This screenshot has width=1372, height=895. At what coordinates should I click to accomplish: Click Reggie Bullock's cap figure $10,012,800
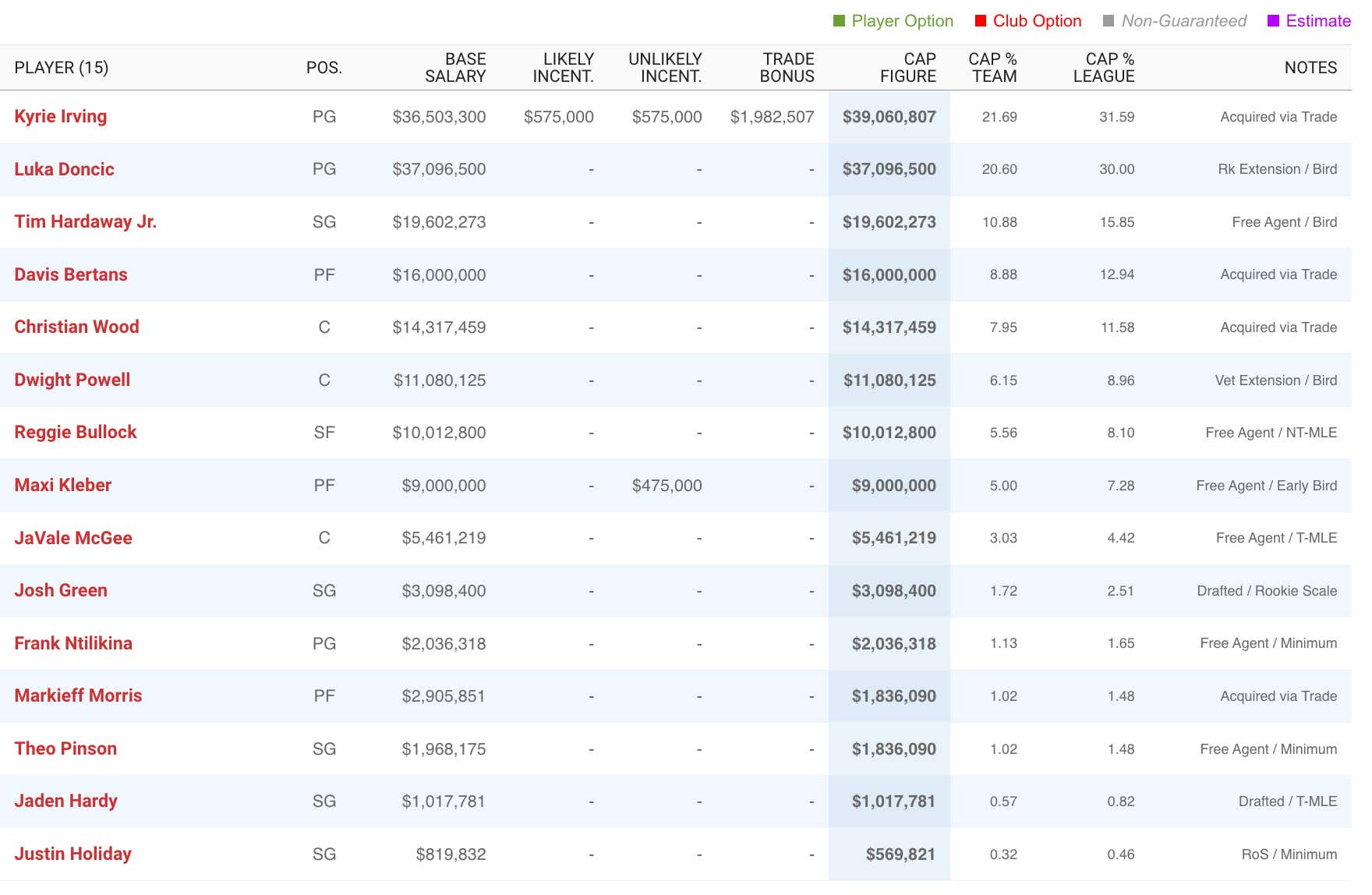(x=889, y=433)
